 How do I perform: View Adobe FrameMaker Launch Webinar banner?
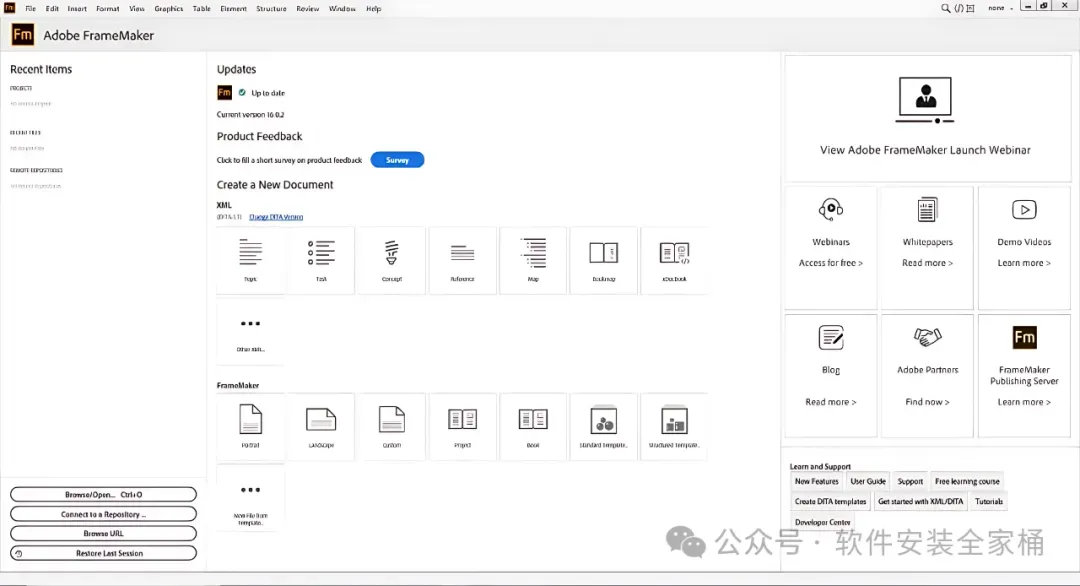click(928, 118)
